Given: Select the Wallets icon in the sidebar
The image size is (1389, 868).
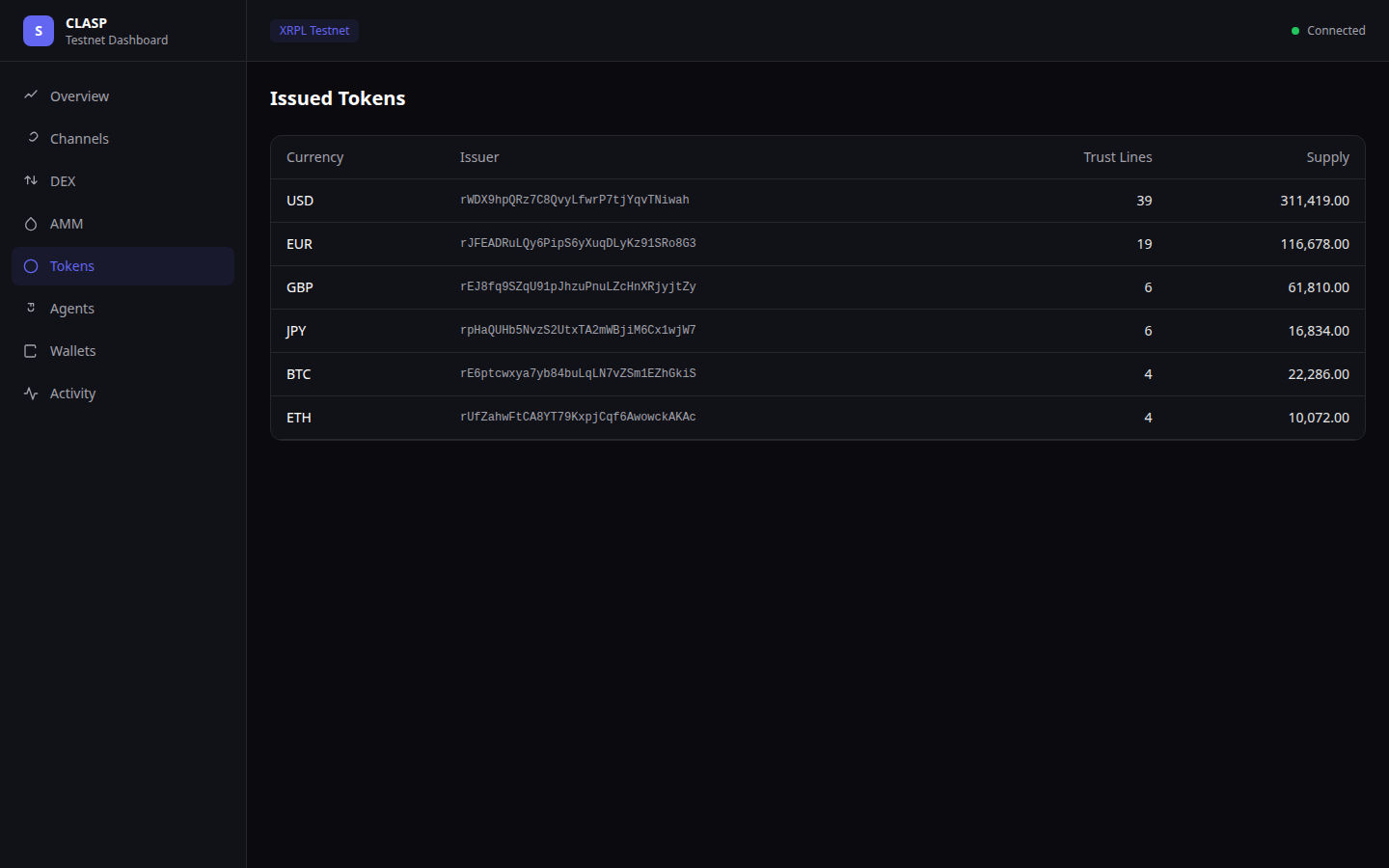Looking at the screenshot, I should [32, 350].
